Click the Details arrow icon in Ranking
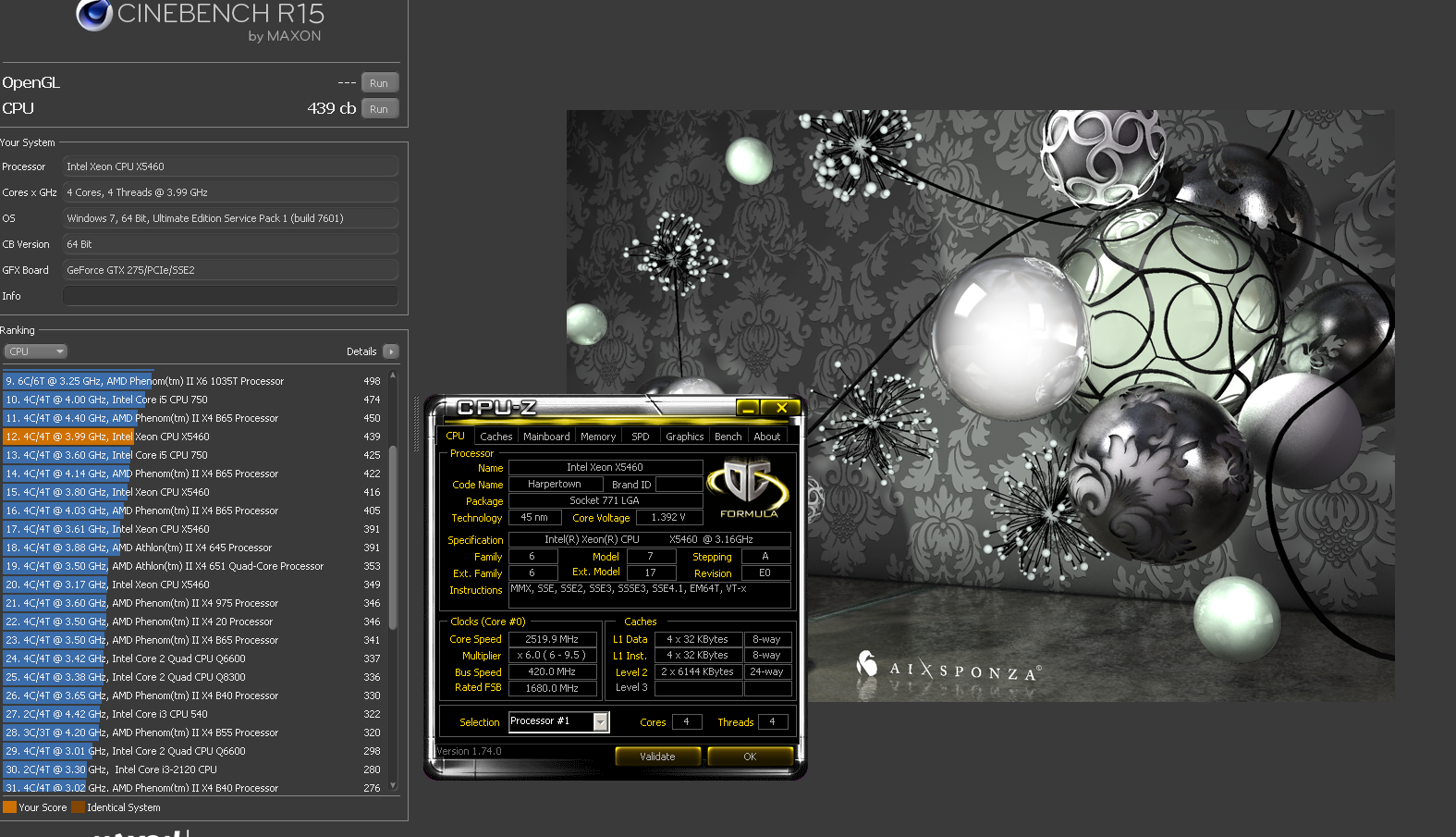The image size is (1456, 837). 391,351
